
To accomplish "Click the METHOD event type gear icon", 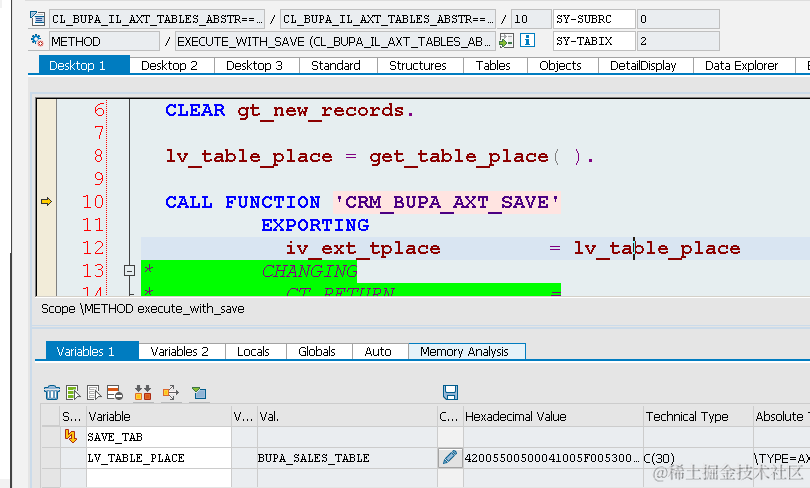I will coord(37,40).
